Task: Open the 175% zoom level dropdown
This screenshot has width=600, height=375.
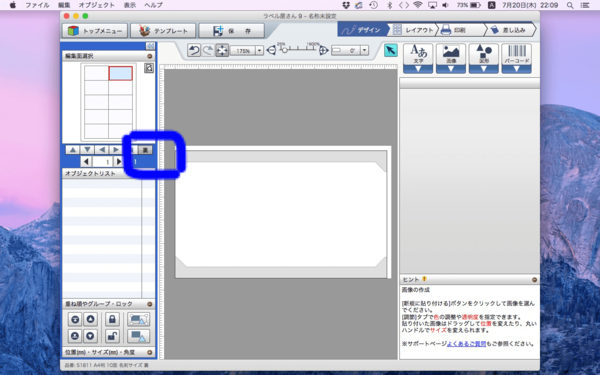Action: click(x=259, y=51)
